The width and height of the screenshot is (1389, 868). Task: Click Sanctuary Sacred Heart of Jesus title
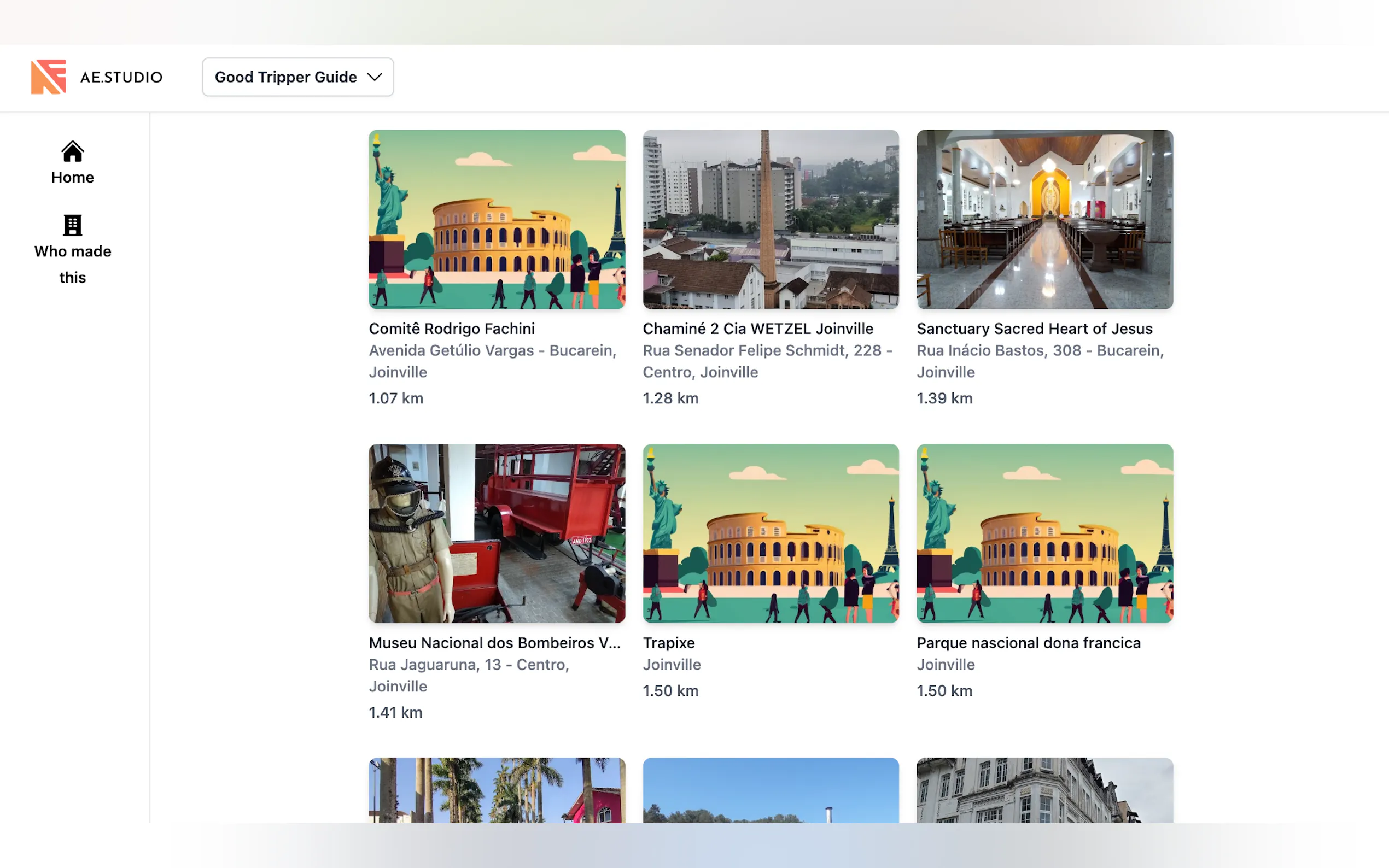coord(1034,329)
